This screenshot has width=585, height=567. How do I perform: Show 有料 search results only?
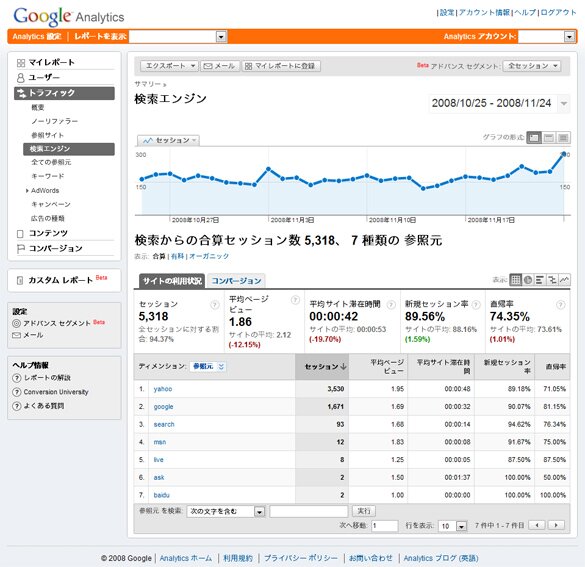point(178,256)
